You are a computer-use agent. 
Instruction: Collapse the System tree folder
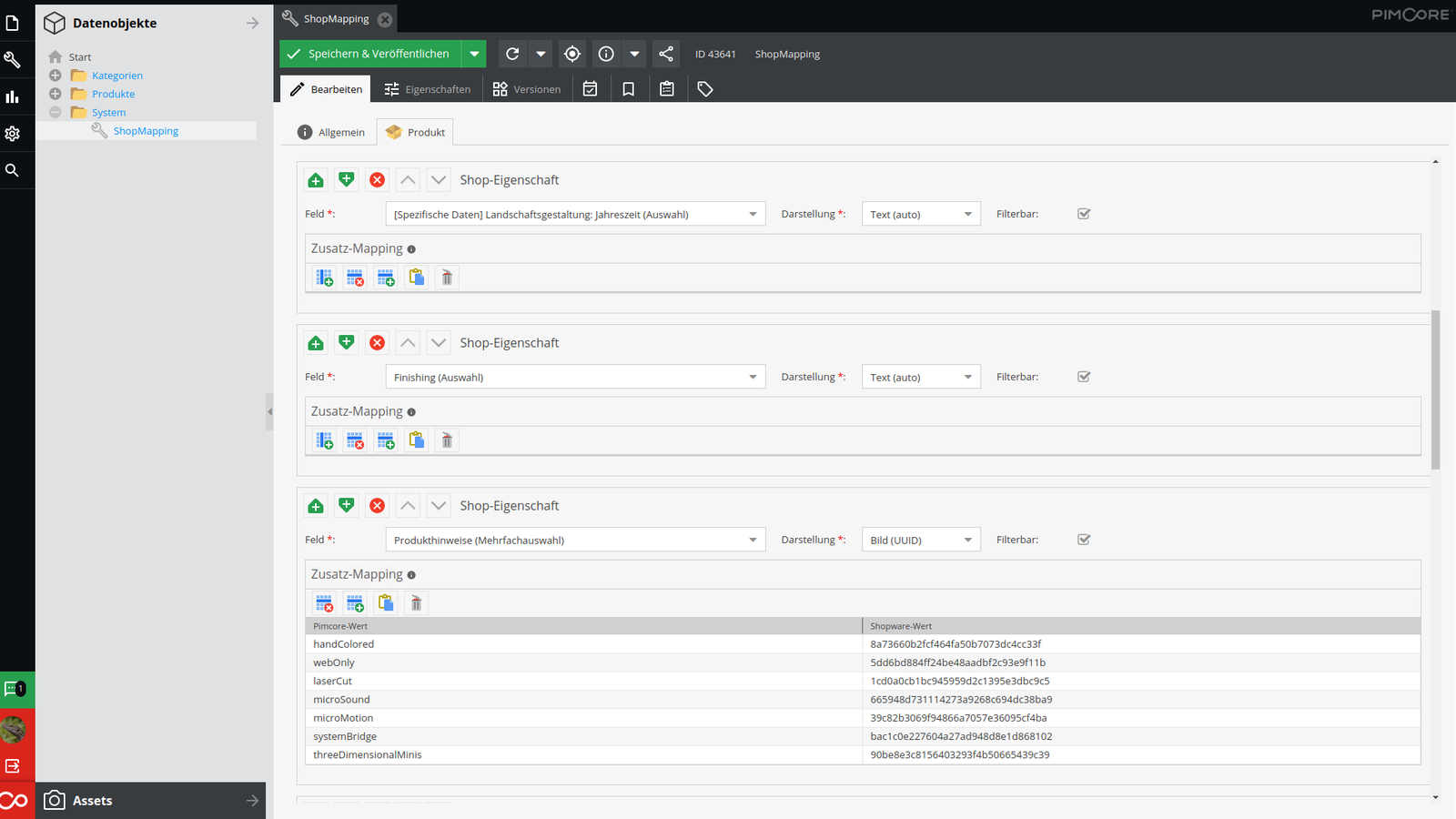[56, 112]
